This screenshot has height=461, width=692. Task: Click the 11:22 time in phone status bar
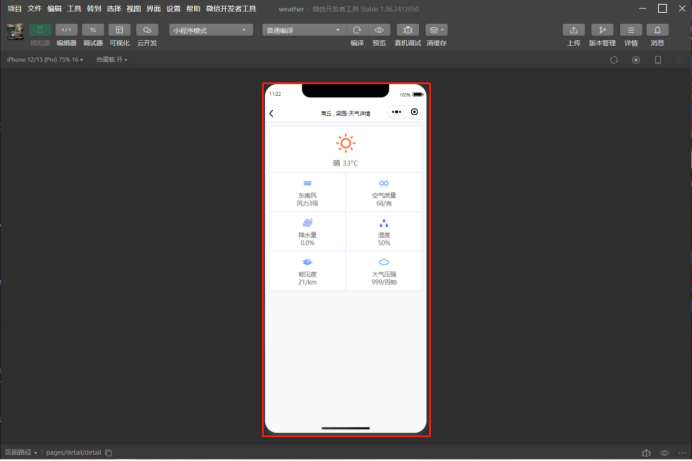click(275, 94)
